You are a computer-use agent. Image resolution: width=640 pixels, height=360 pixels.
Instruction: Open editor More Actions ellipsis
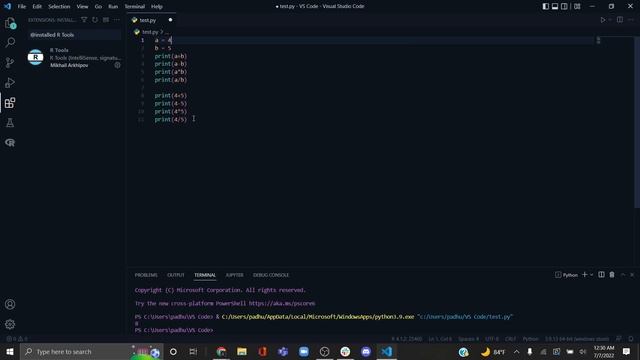coord(631,20)
